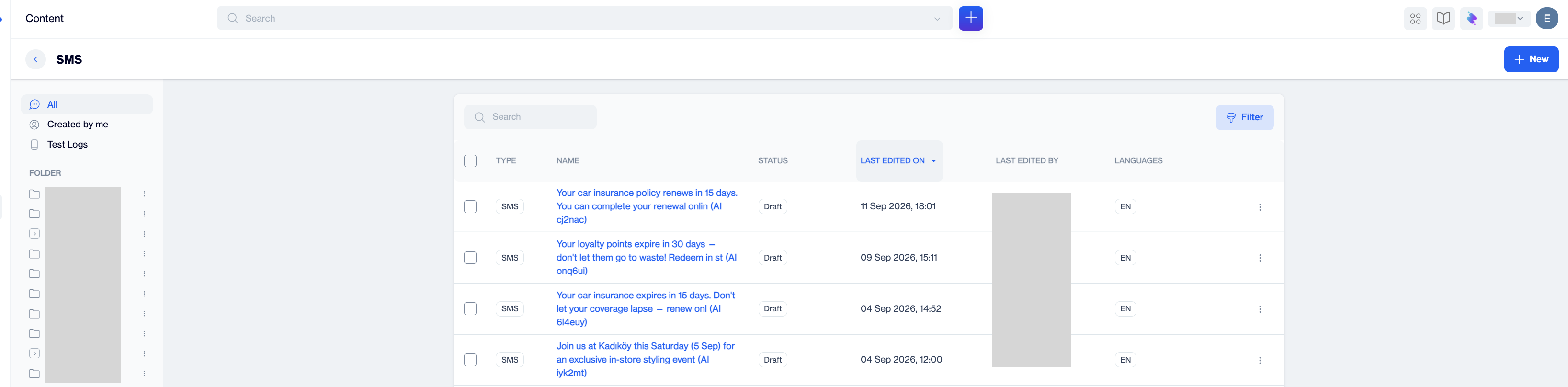Sort by the LAST EDITED ON column
Viewport: 1568px width, 387px height.
898,160
